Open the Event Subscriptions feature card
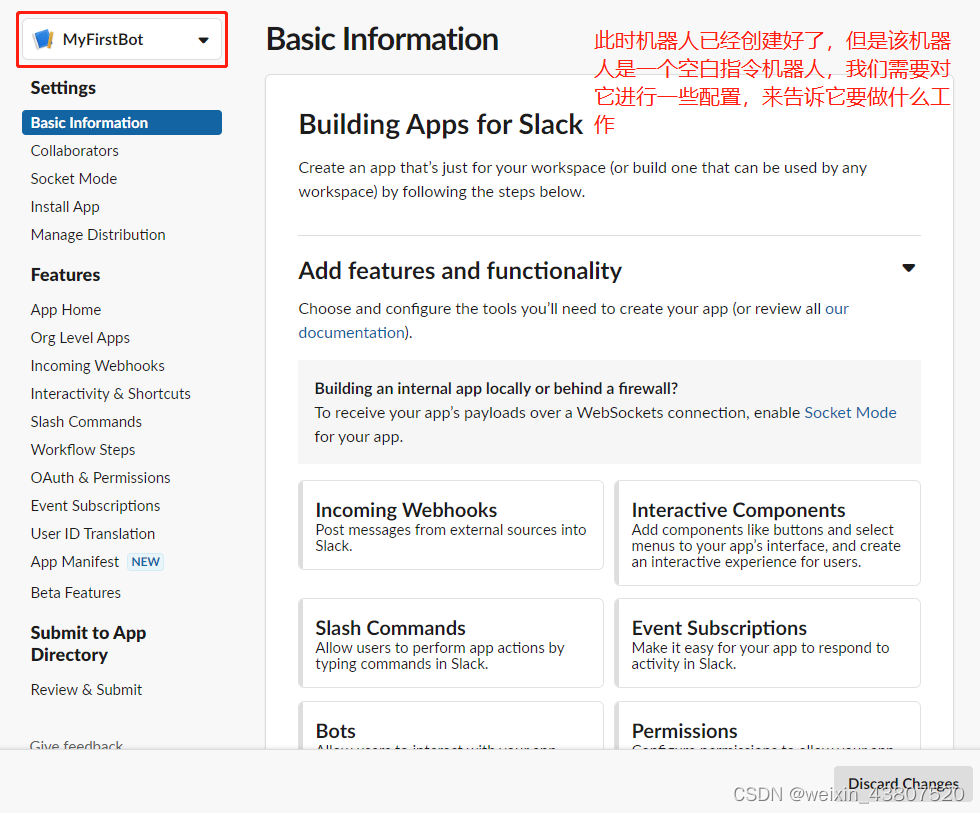This screenshot has width=980, height=813. 768,643
